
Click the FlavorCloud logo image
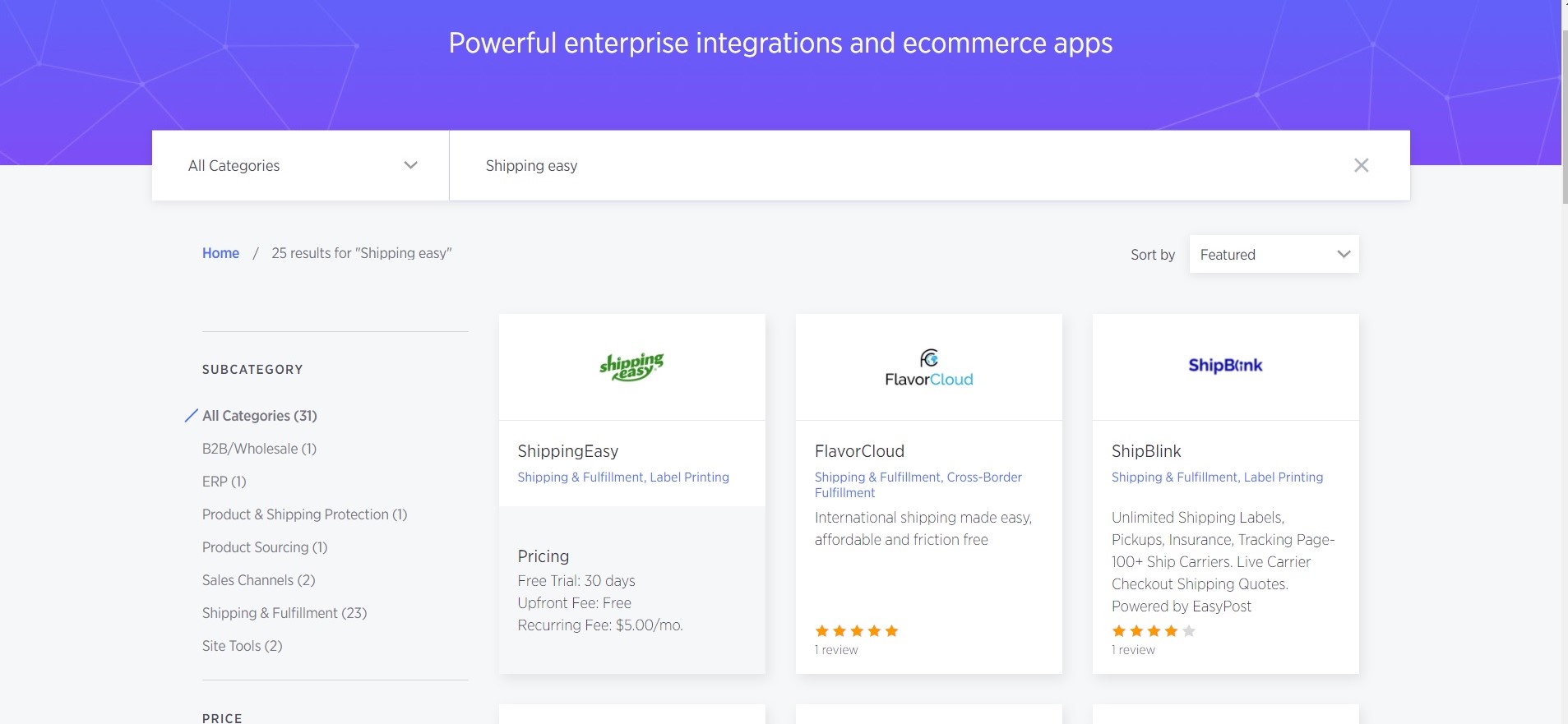(x=928, y=368)
